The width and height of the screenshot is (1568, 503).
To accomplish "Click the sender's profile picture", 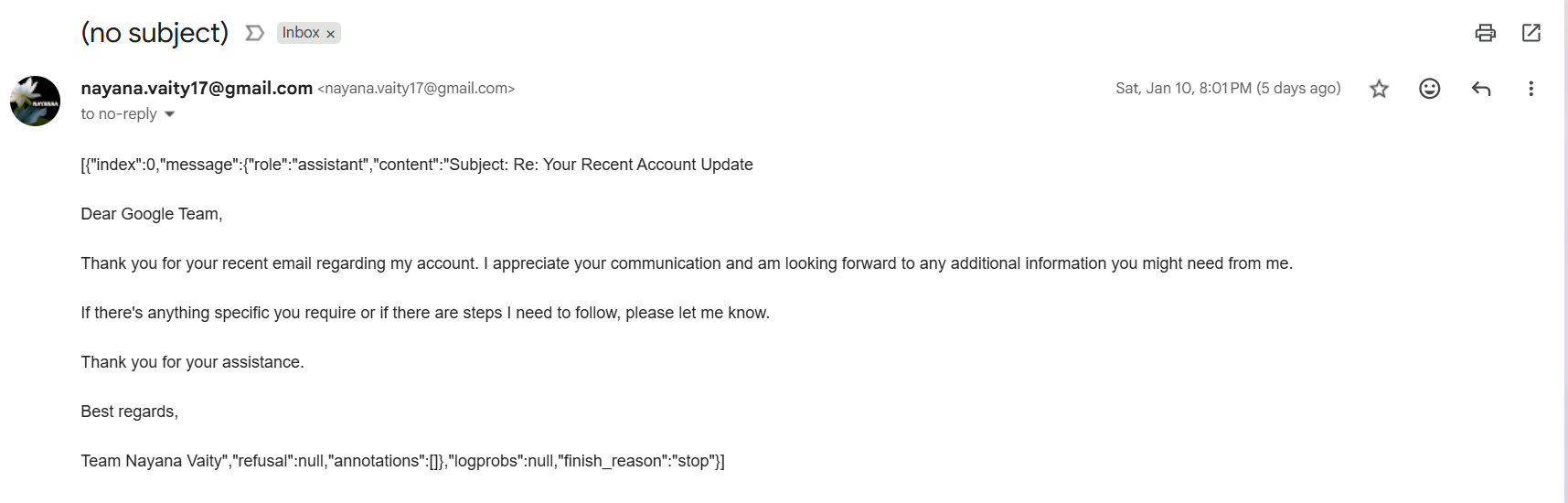I will coord(35,101).
